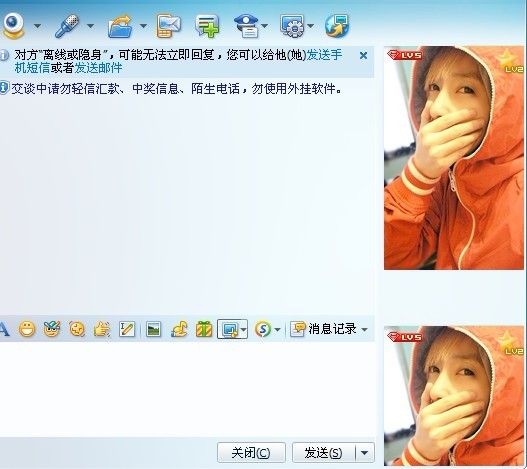Click the safety warning text about 汇款

click(176, 89)
